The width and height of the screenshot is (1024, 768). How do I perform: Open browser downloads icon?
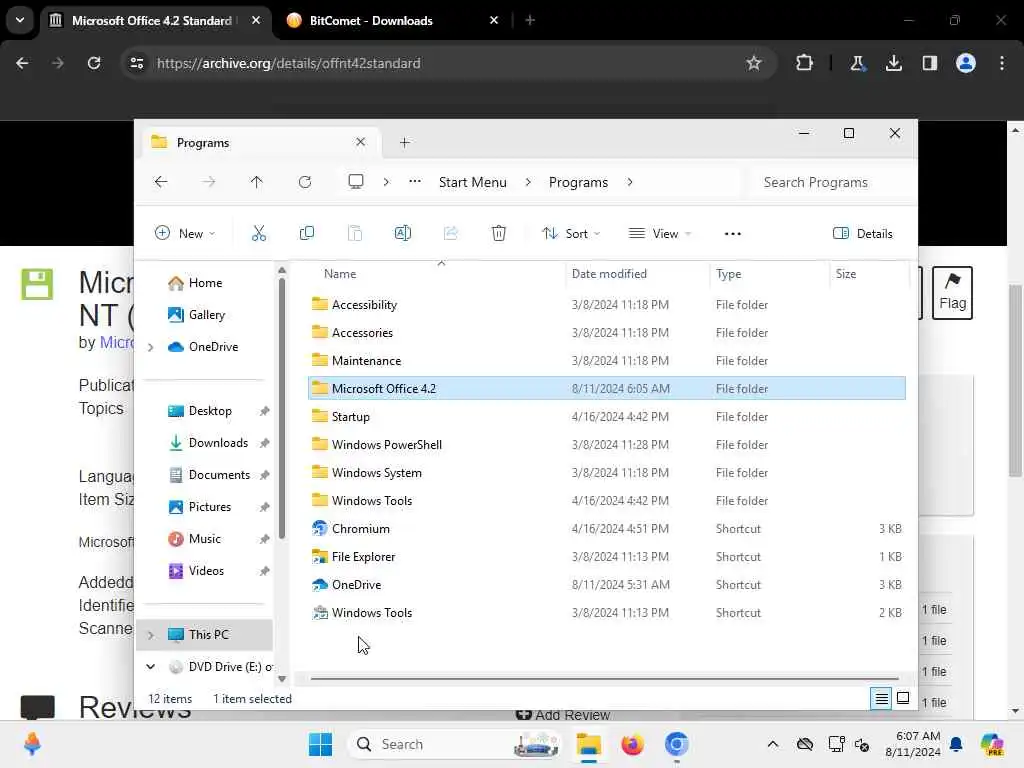[x=893, y=63]
